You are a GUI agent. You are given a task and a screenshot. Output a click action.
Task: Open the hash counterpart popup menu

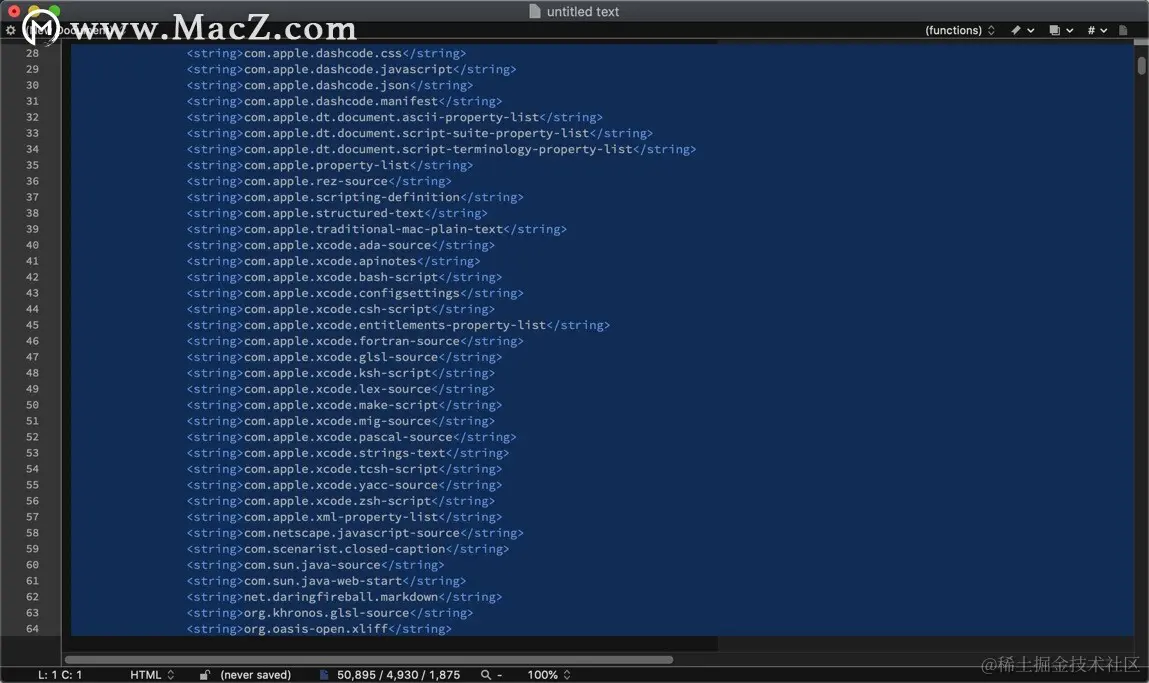coord(1097,30)
